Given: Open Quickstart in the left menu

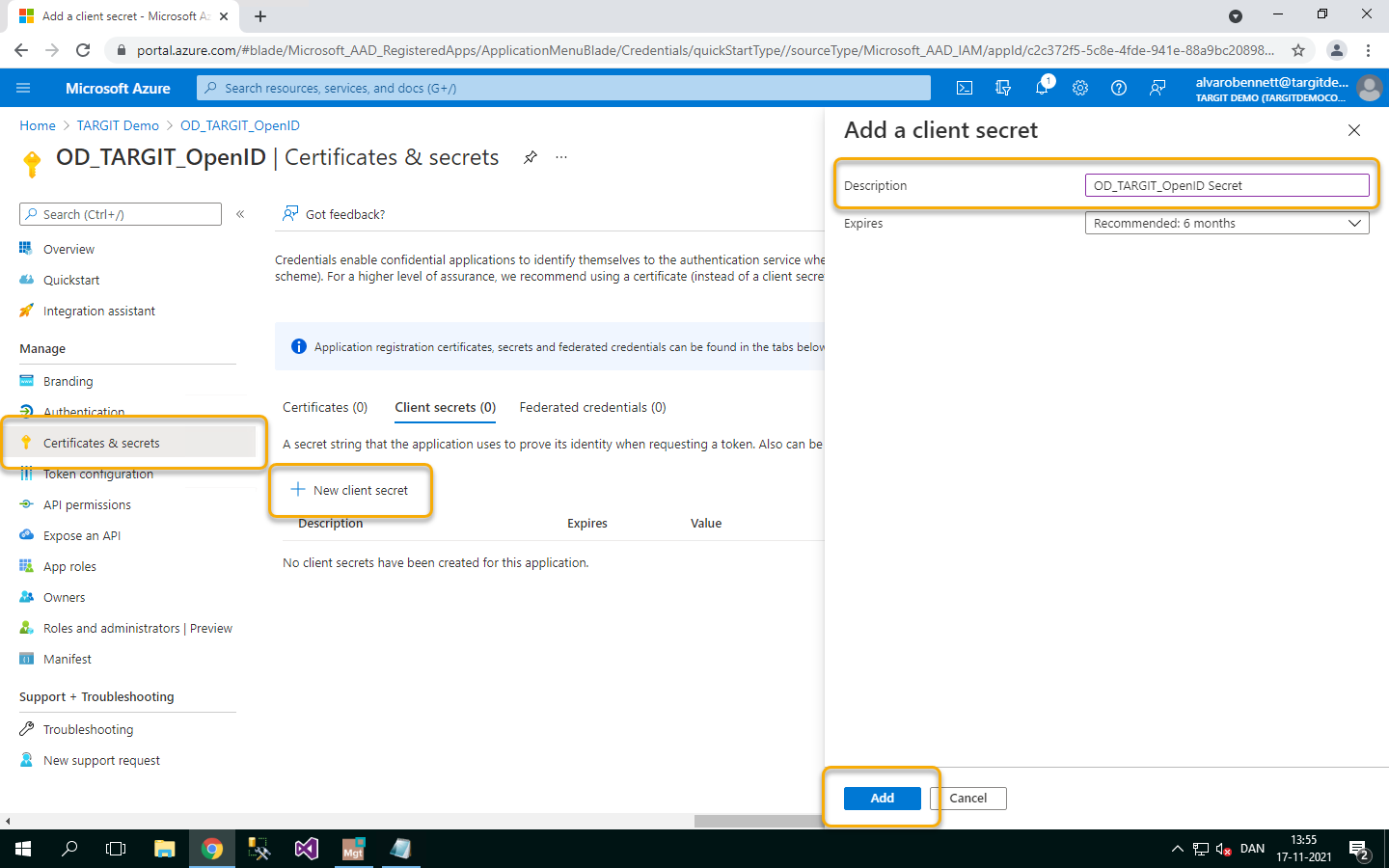Looking at the screenshot, I should click(71, 280).
